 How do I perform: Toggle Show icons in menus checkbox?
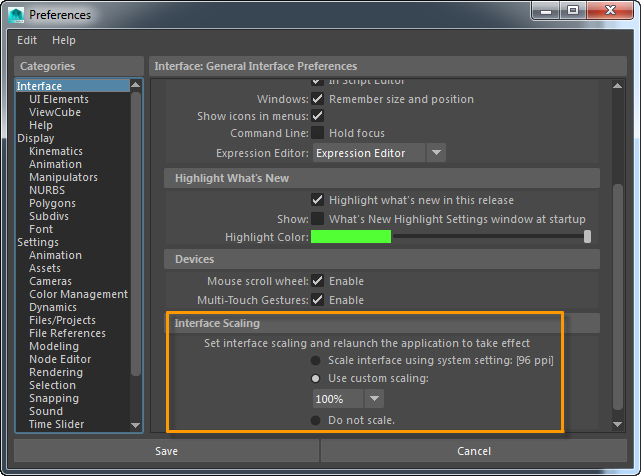pyautogui.click(x=318, y=116)
